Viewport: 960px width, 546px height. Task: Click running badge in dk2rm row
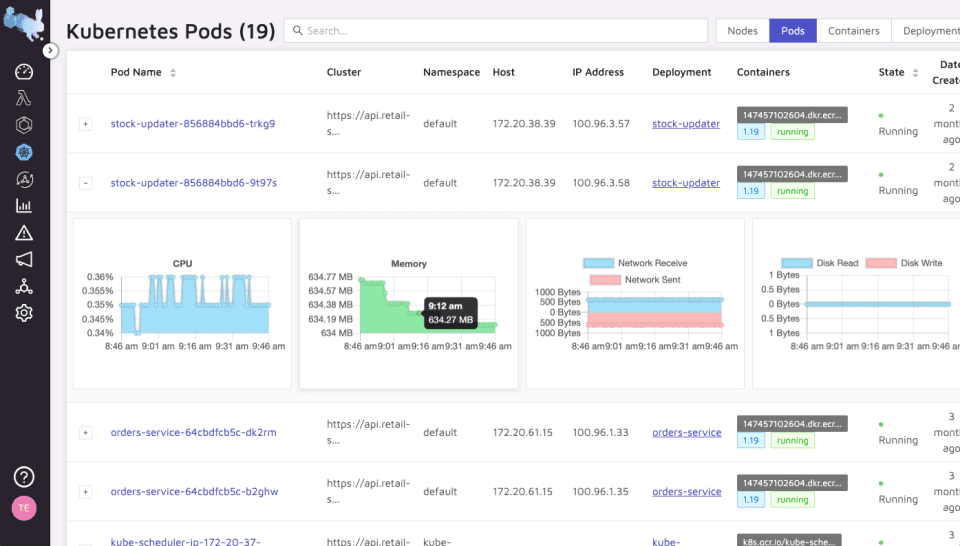pyautogui.click(x=792, y=441)
